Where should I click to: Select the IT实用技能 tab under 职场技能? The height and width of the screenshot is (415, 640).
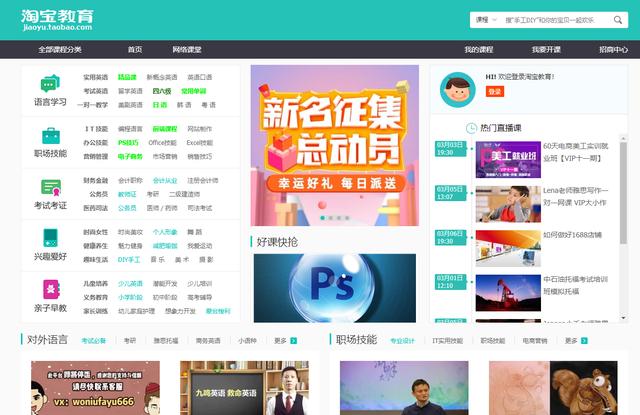[447, 341]
